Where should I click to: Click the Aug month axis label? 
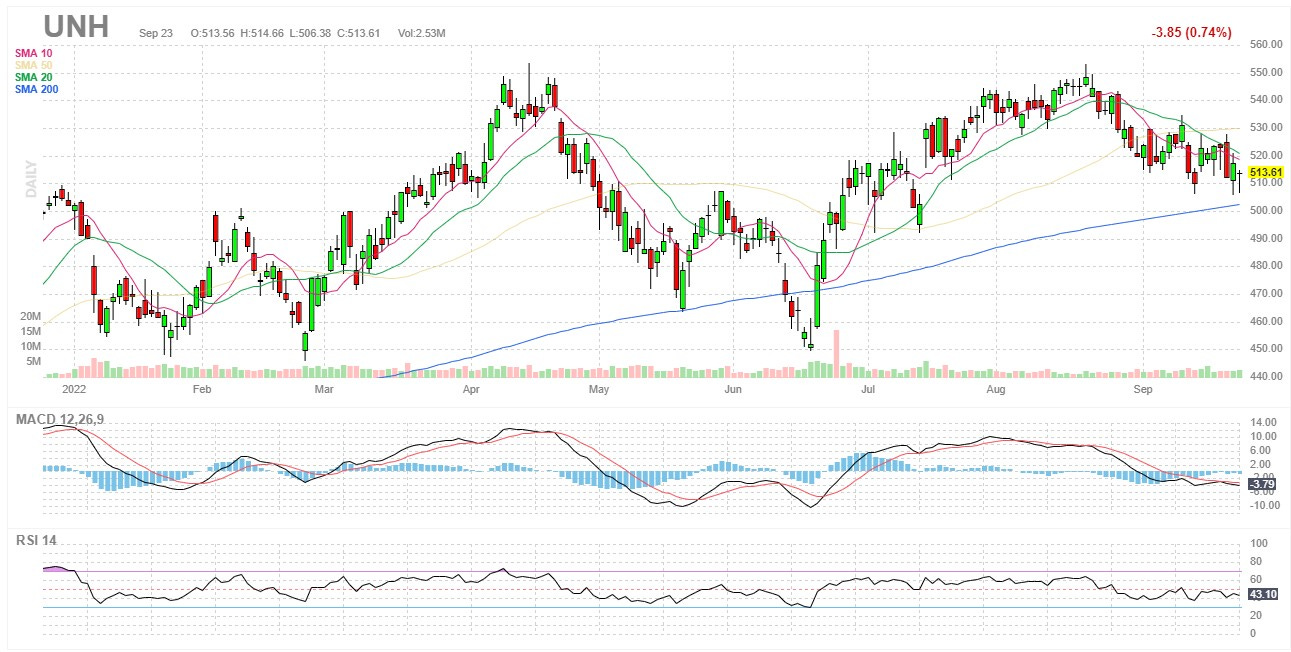(996, 388)
